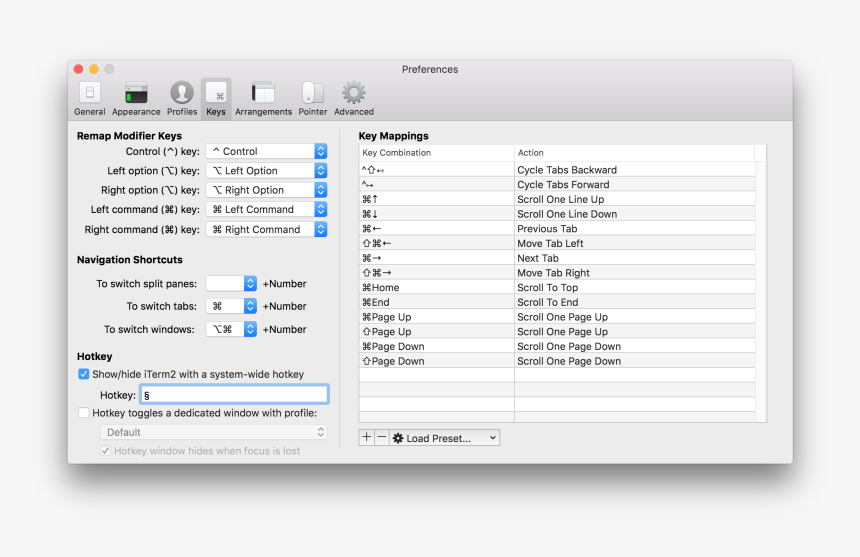Open the Profiles preferences icon
Viewport: 860px width, 557px height.
pos(182,98)
